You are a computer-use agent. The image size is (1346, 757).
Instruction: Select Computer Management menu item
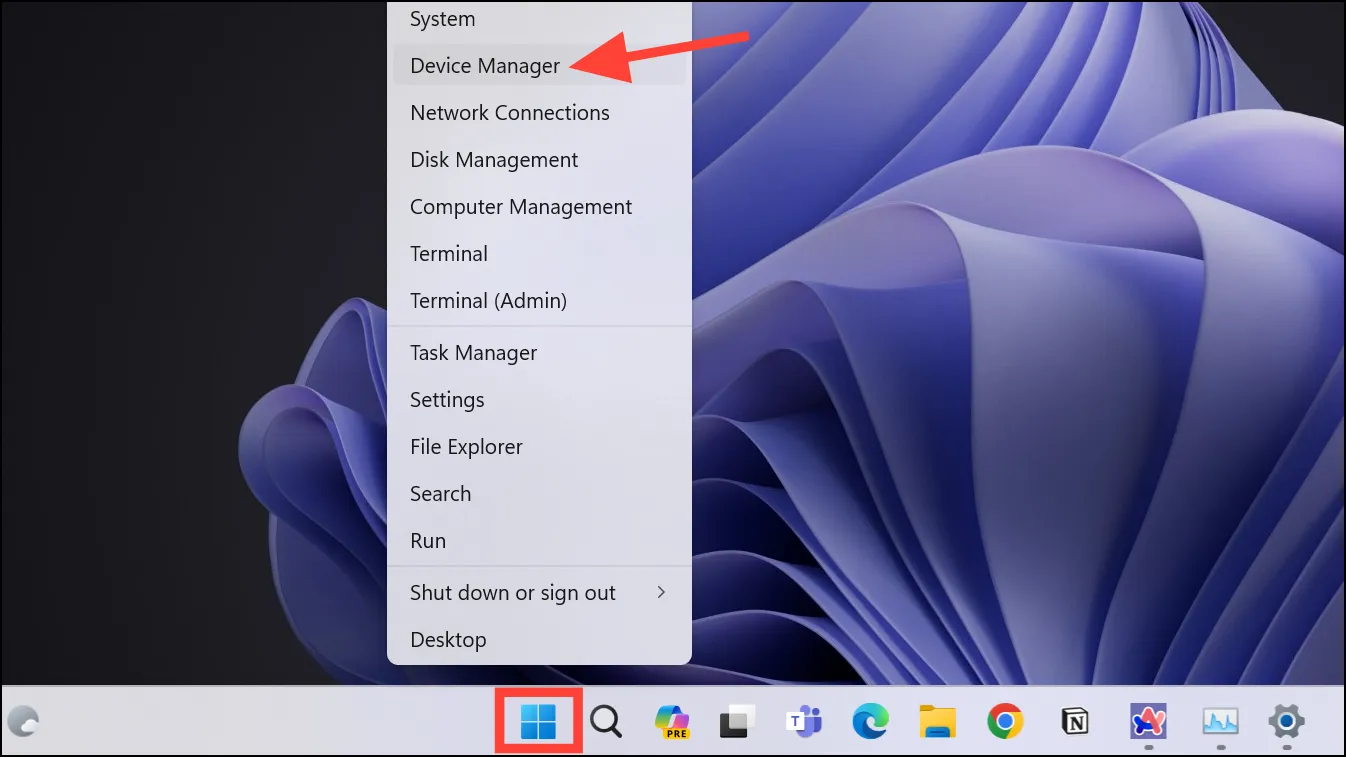521,207
